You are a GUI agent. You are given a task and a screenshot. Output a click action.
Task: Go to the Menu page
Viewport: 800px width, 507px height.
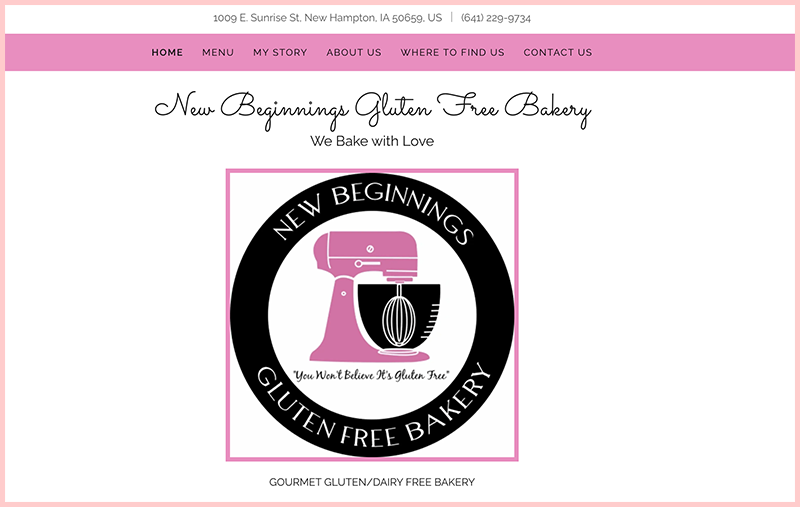pos(218,53)
